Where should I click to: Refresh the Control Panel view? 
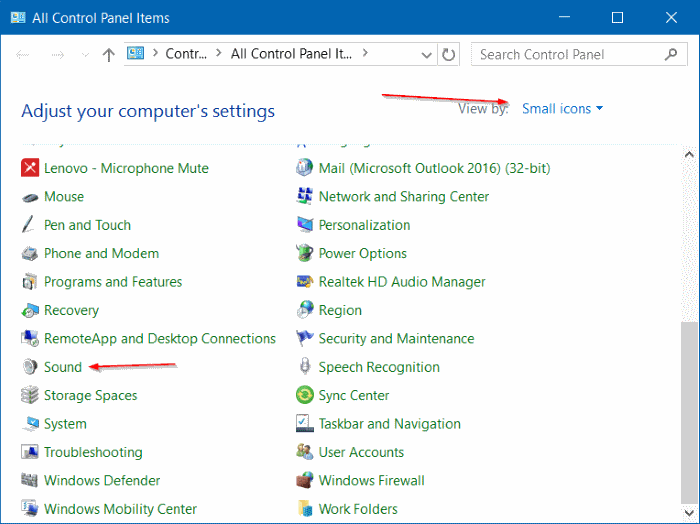tap(448, 55)
